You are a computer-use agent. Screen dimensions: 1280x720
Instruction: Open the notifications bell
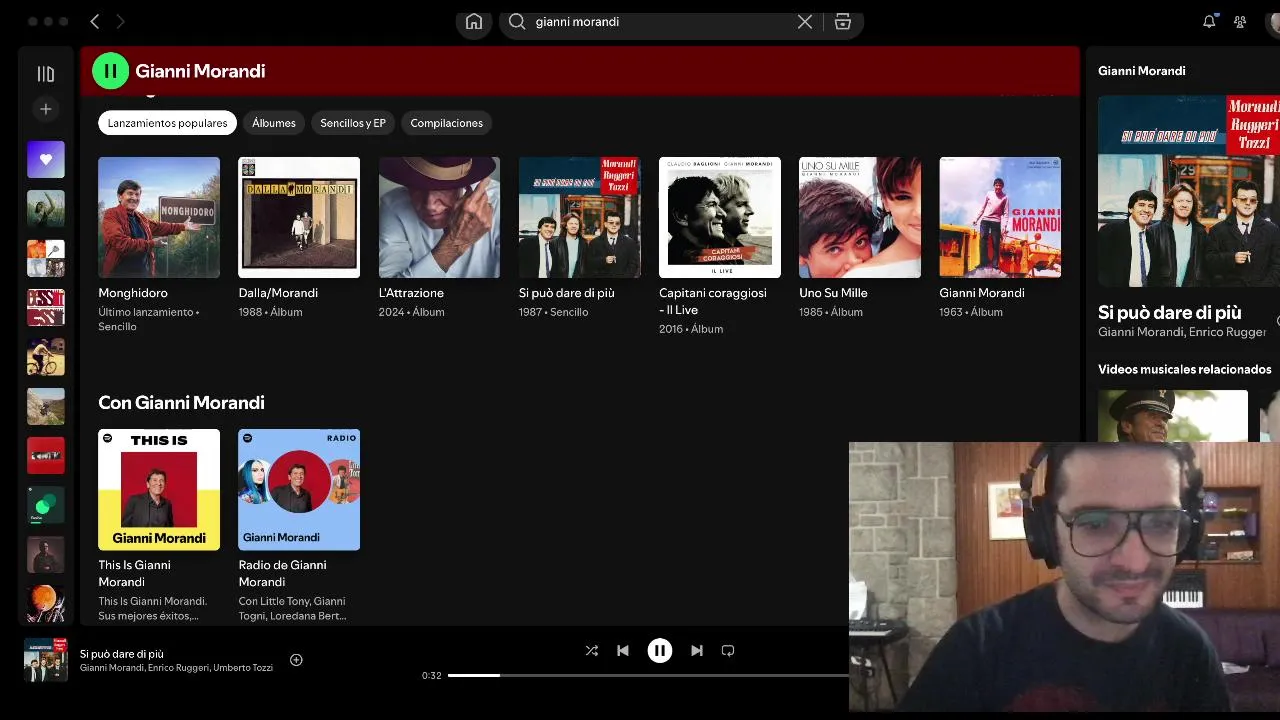[x=1209, y=21]
